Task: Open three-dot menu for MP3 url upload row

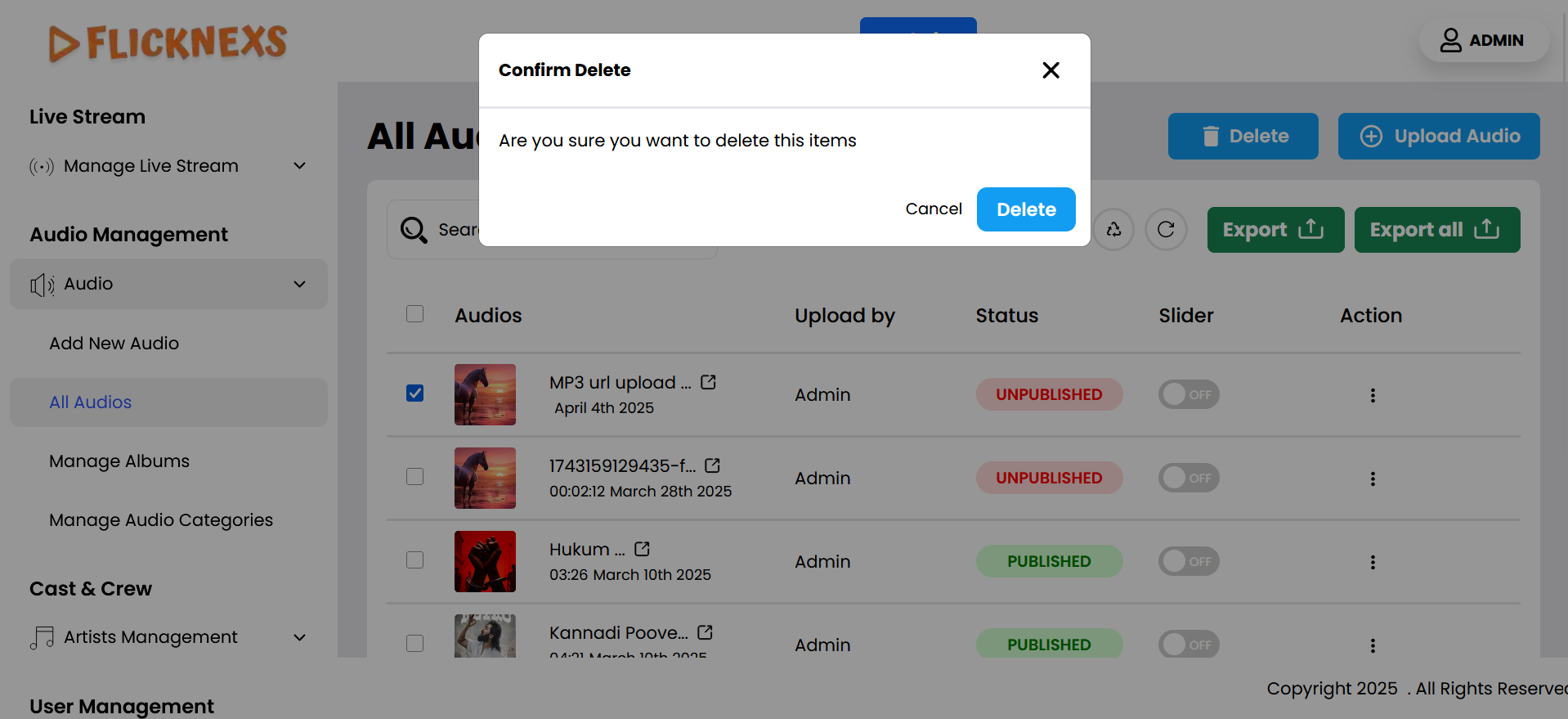Action: click(1373, 395)
